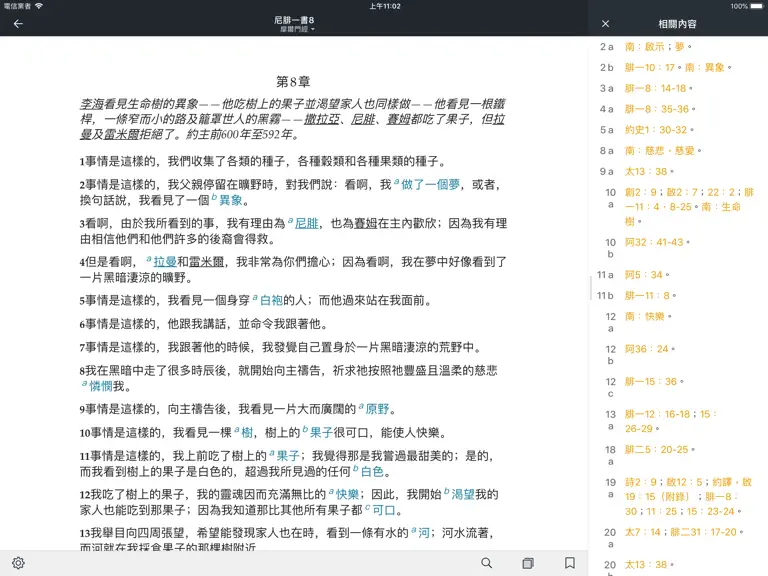
Task: Open reference 9a 太13：38
Action: [x=649, y=172]
